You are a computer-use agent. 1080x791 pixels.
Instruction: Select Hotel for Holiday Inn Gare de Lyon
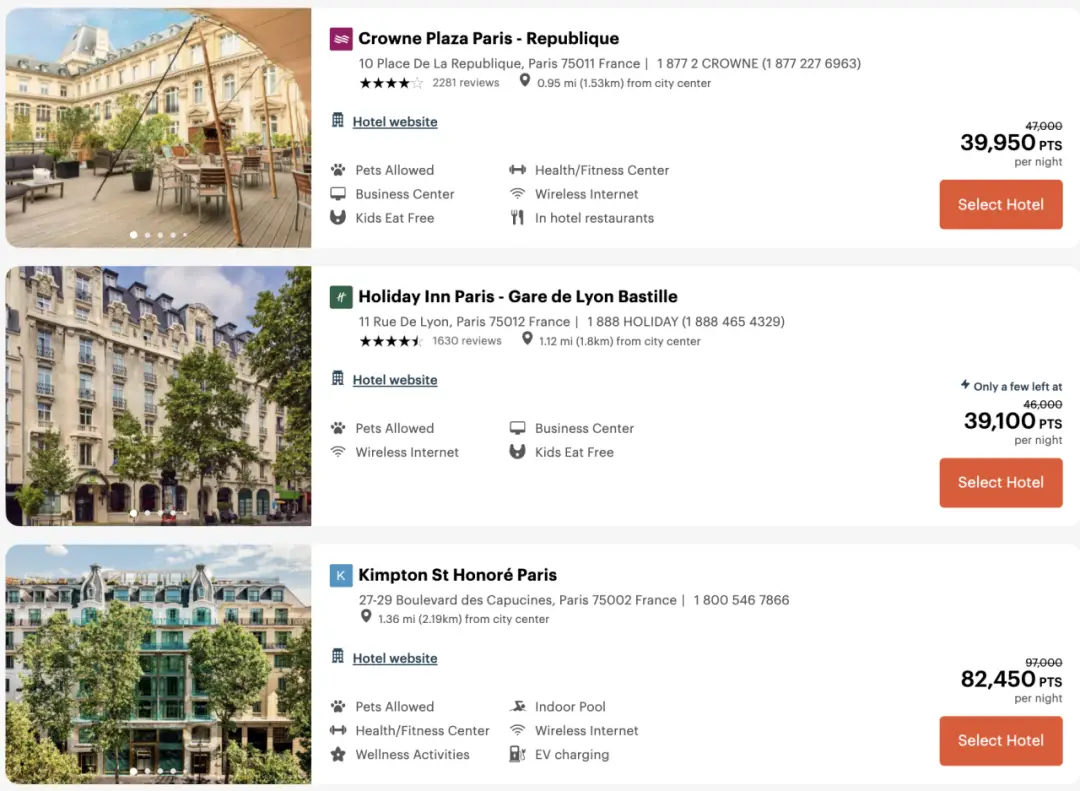coord(1000,482)
